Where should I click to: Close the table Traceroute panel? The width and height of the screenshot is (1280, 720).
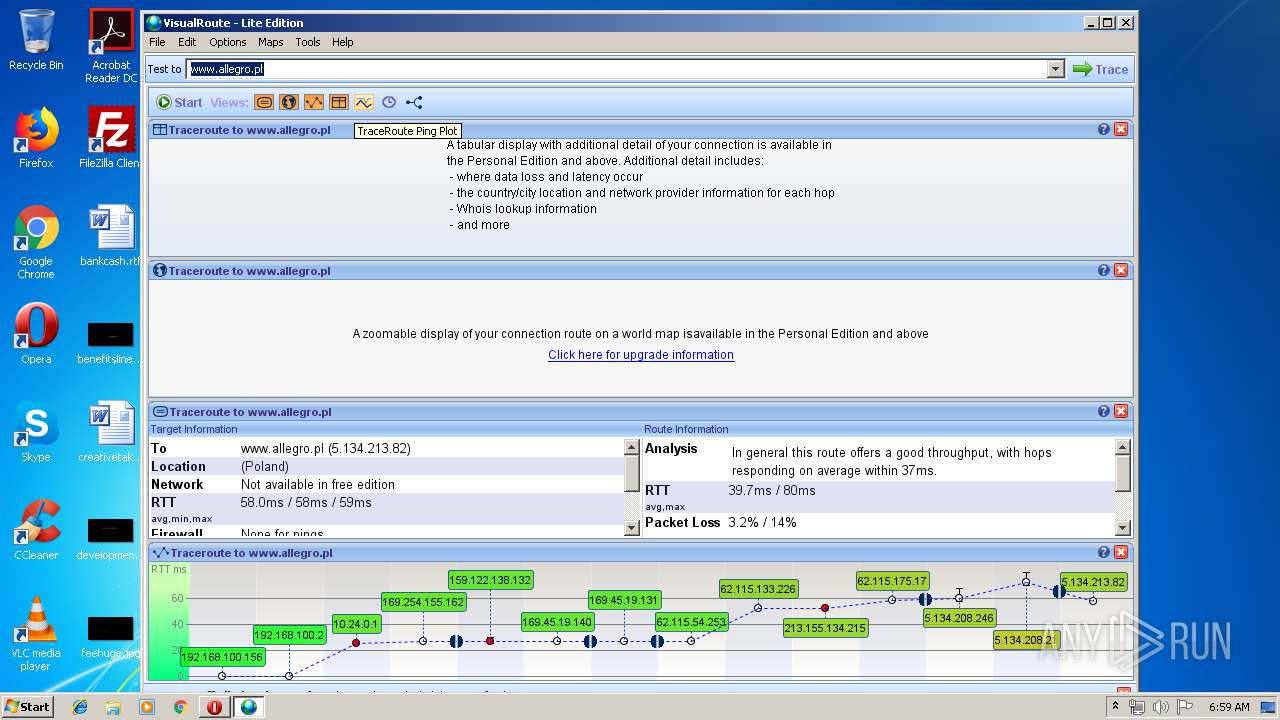pos(1121,129)
